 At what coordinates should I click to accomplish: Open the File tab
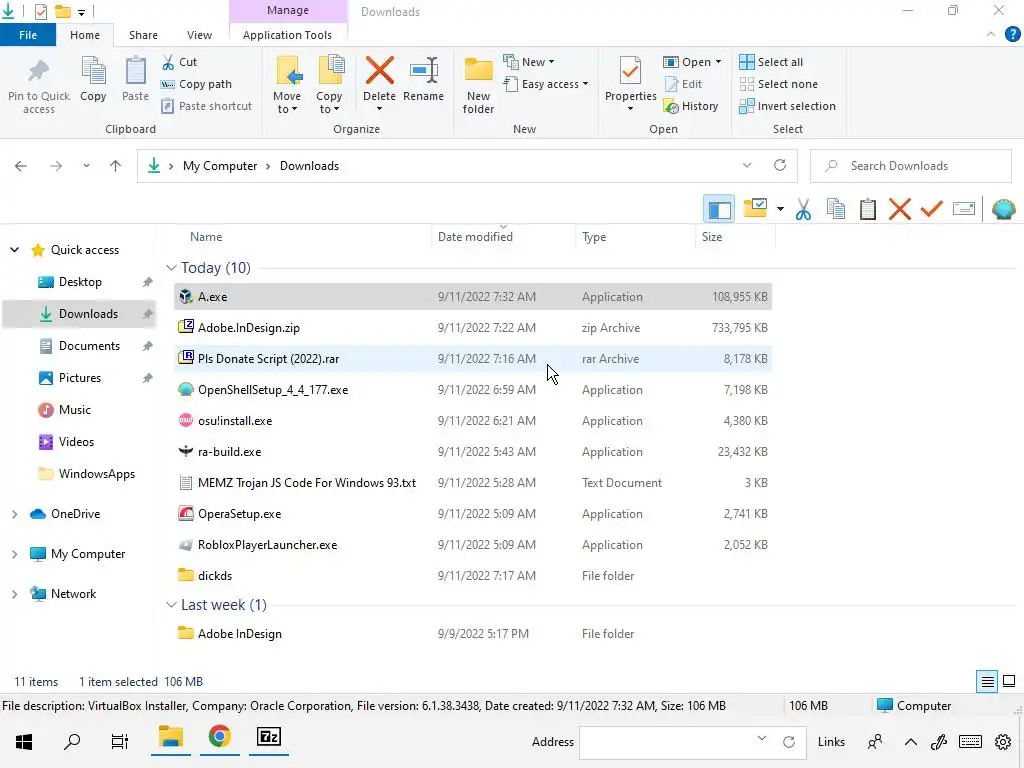coord(28,35)
